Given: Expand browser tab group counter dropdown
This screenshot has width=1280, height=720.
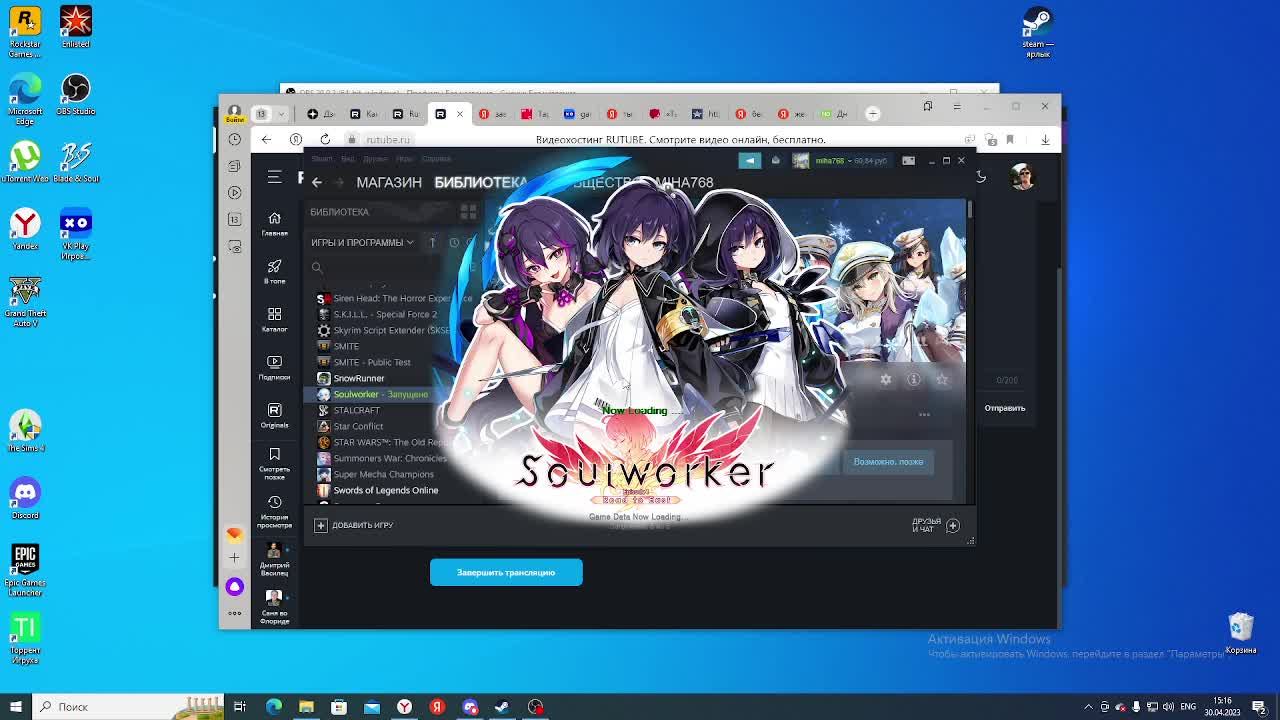Looking at the screenshot, I should point(269,113).
